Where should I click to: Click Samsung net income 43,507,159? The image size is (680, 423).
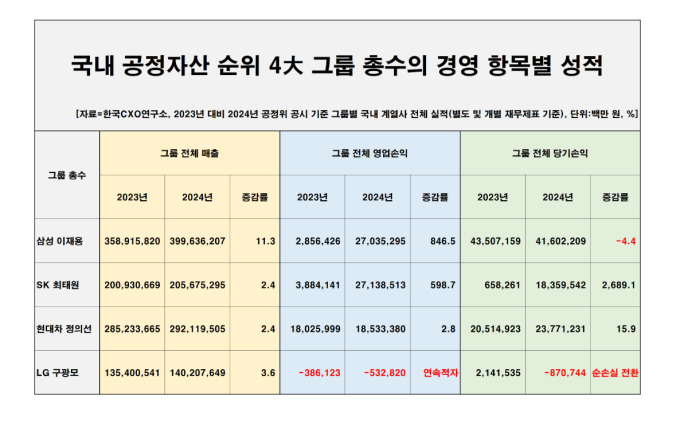(495, 241)
